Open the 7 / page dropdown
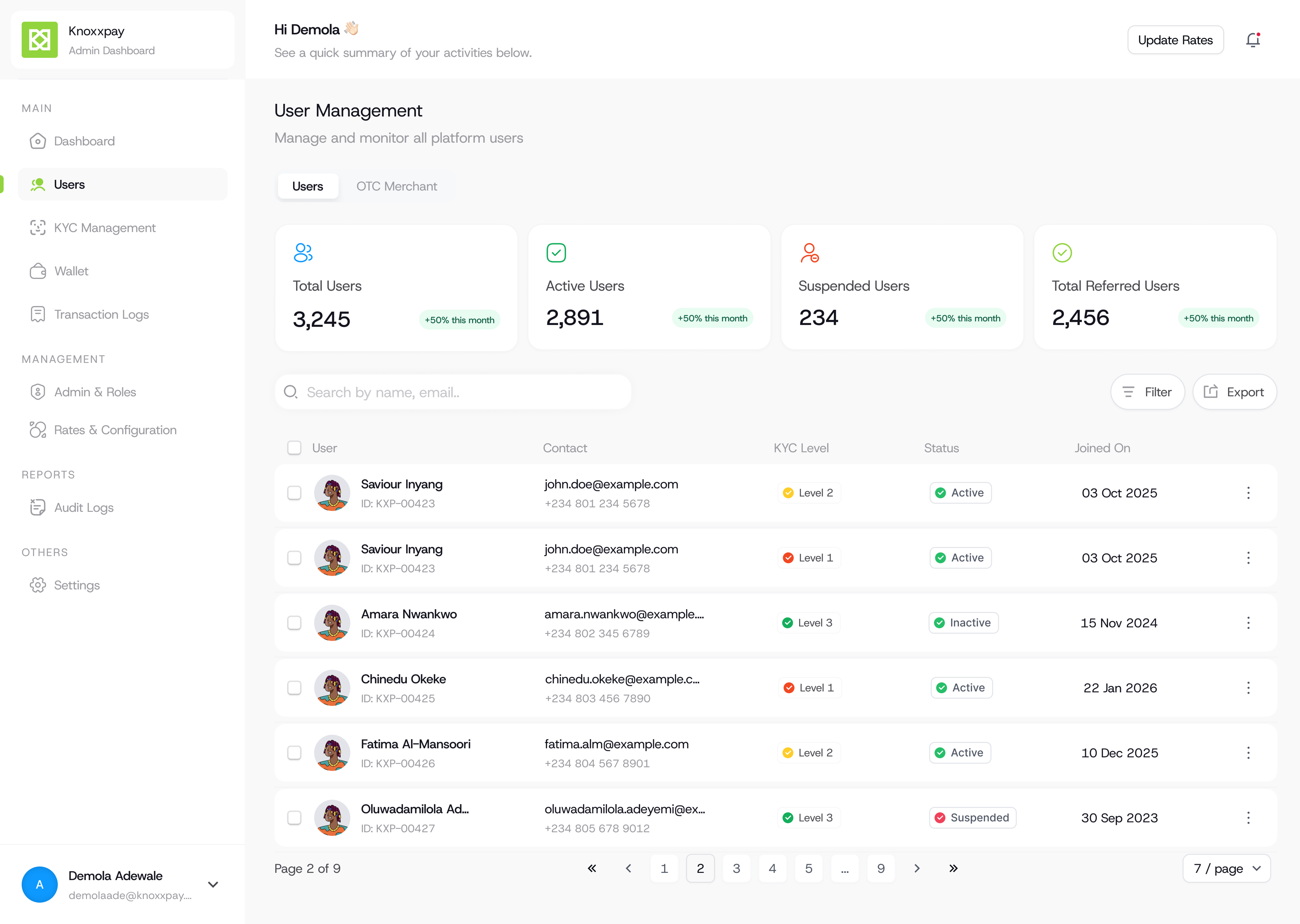 click(1227, 868)
